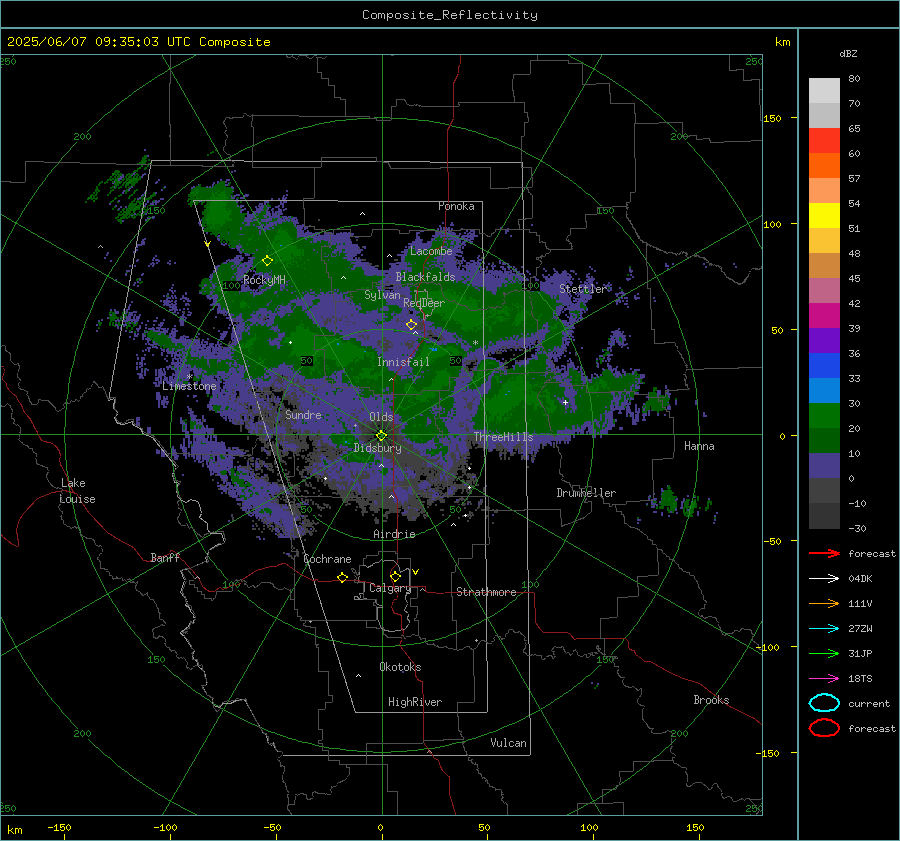Click the RockyMH map label
This screenshot has width=900, height=841.
(x=264, y=280)
